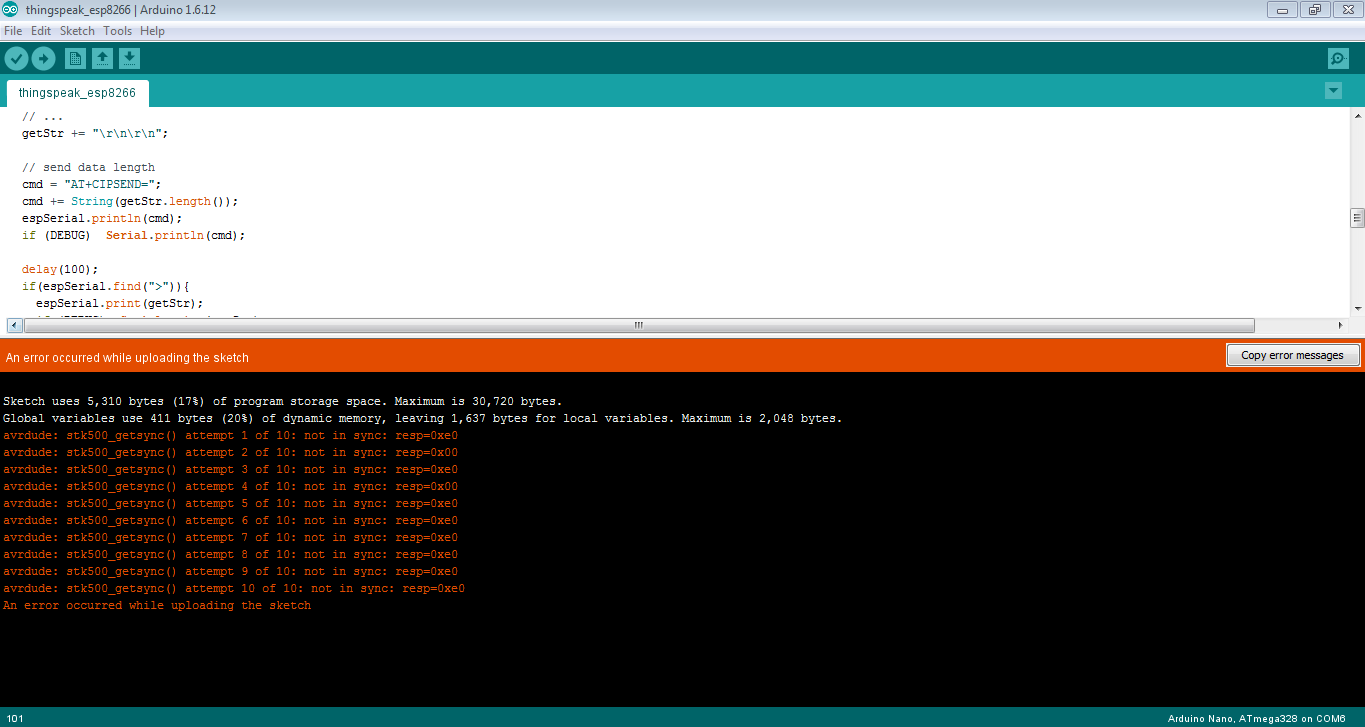Click the horizontal scrollbar right arrow

pos(1341,325)
